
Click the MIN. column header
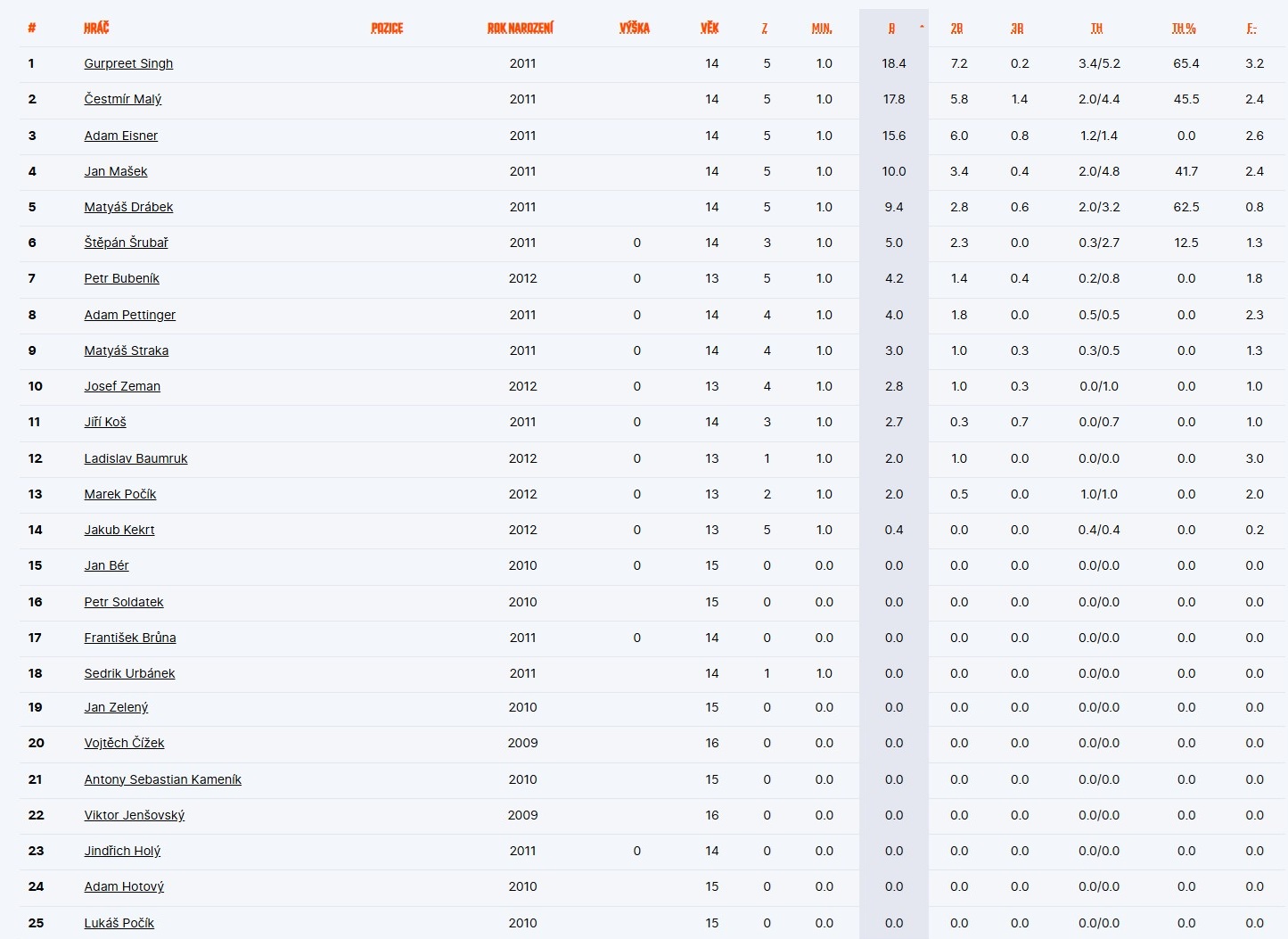pos(822,29)
